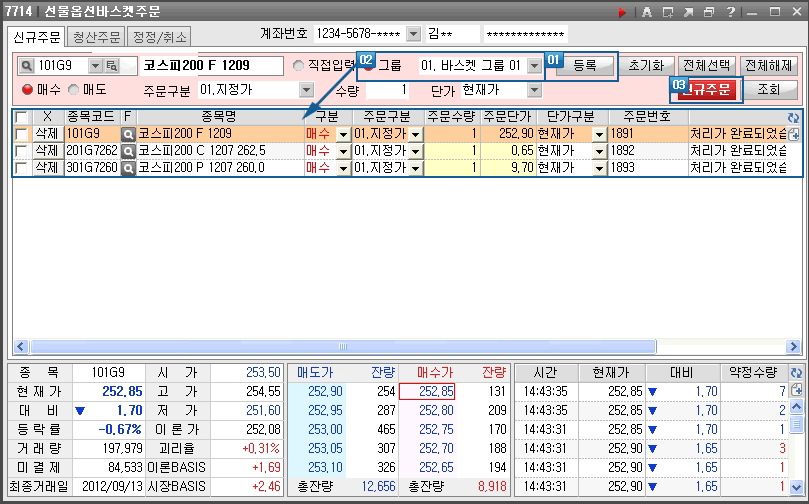Click horizontal scrollbar right arrow

click(x=794, y=346)
